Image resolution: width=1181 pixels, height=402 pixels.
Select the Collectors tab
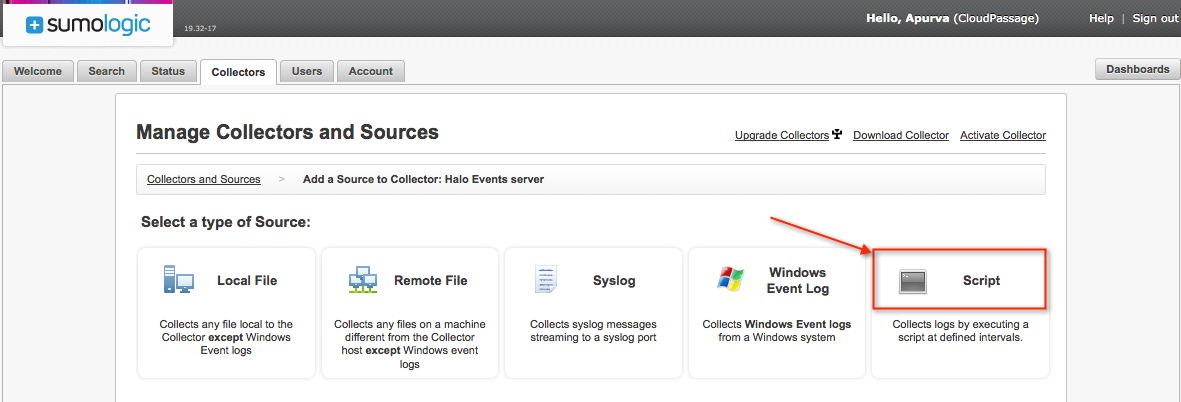click(238, 72)
